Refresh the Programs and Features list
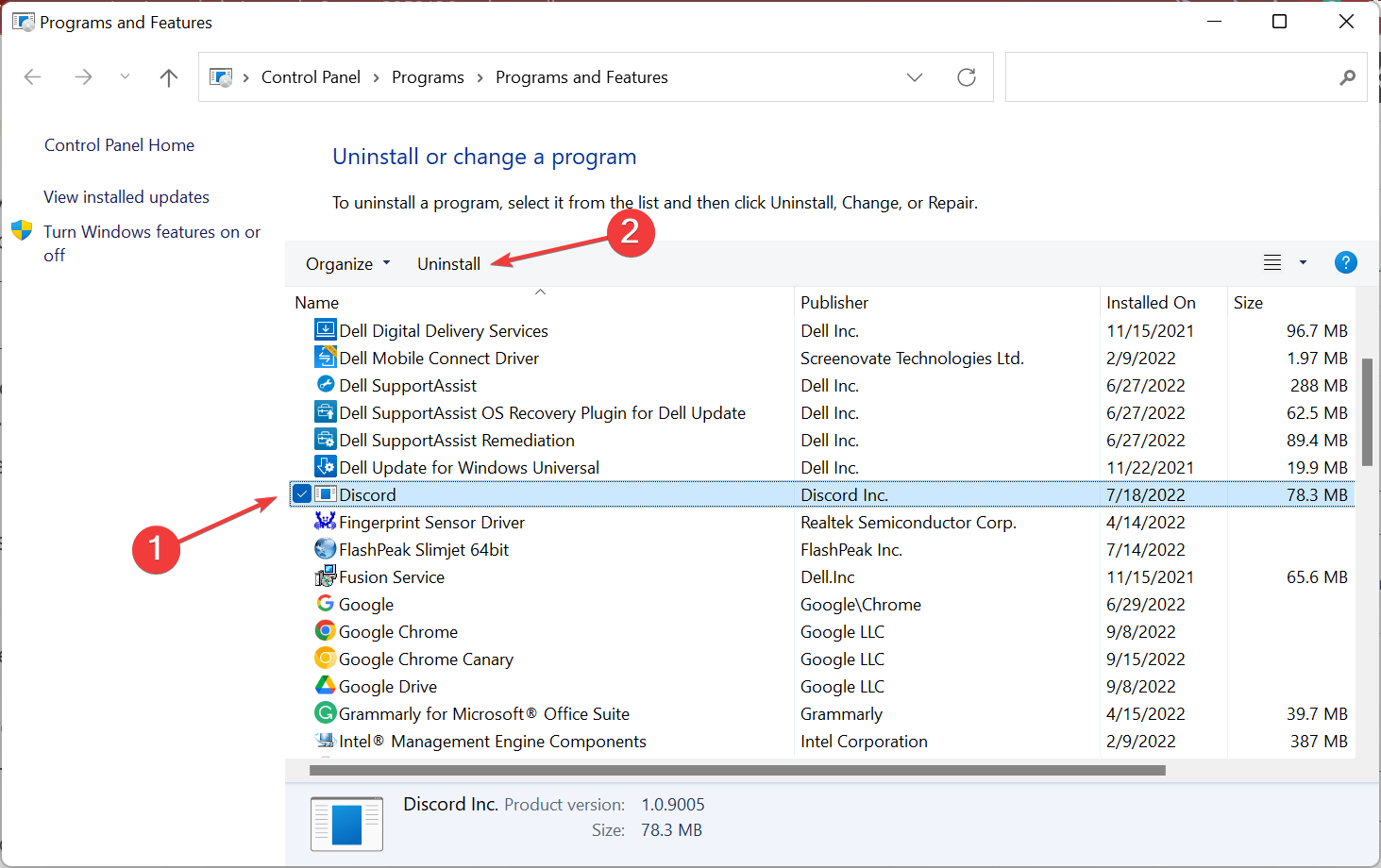The image size is (1381, 868). 967,77
